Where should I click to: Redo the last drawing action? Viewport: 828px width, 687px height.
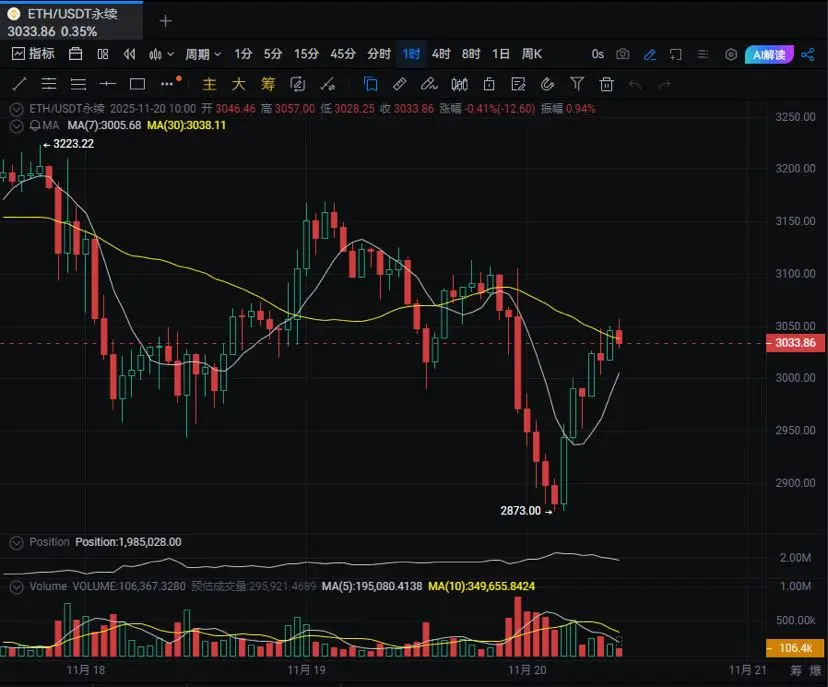664,84
